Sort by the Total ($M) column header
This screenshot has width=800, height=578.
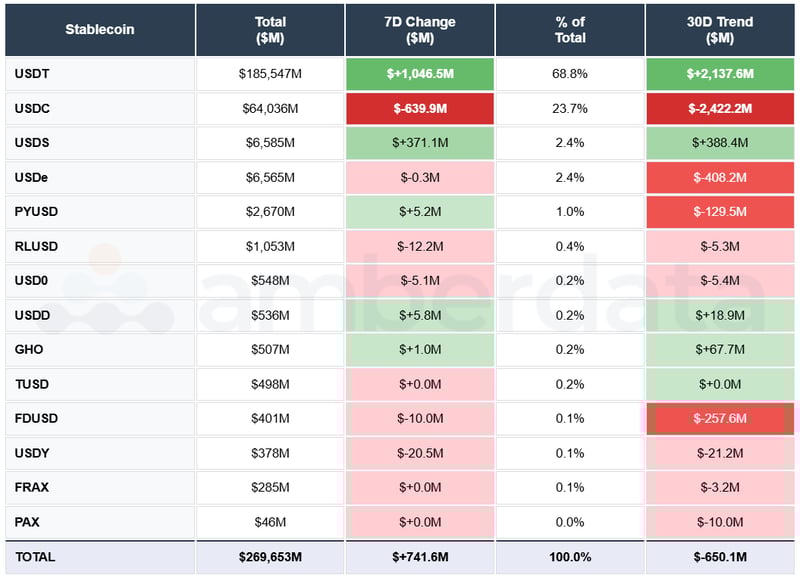[270, 30]
